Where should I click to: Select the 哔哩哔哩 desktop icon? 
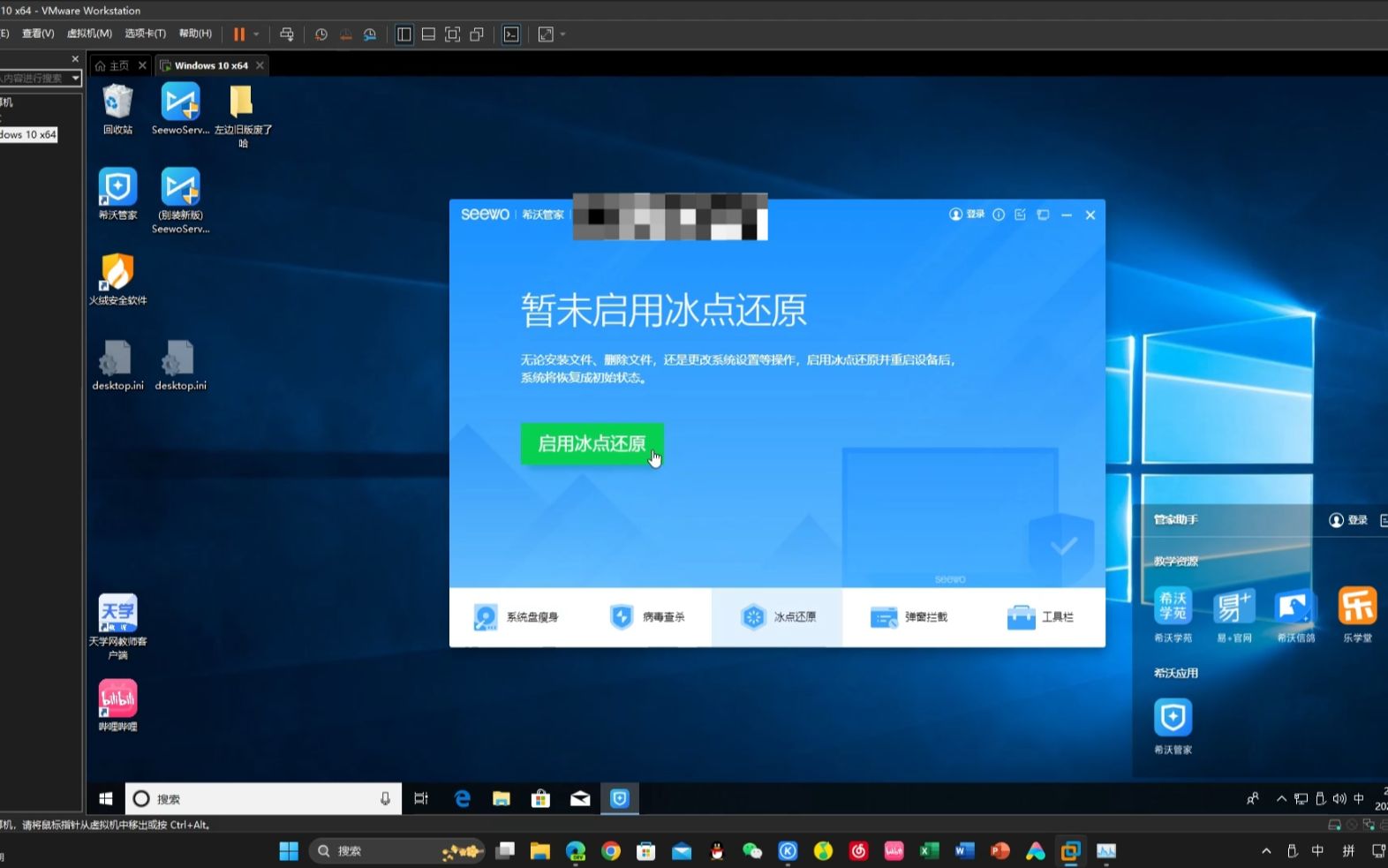[x=117, y=706]
